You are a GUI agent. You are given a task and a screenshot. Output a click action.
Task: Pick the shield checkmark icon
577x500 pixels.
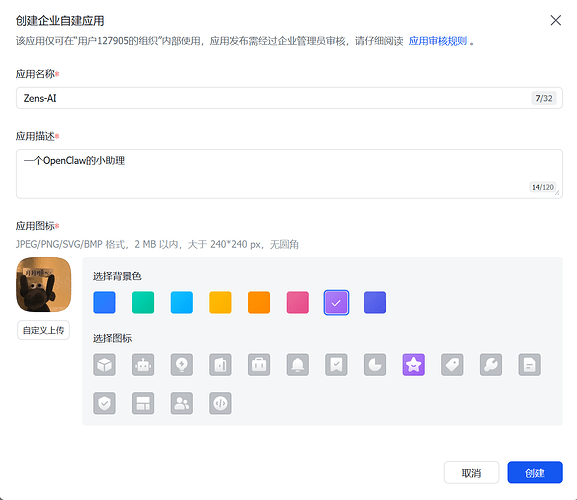(104, 403)
